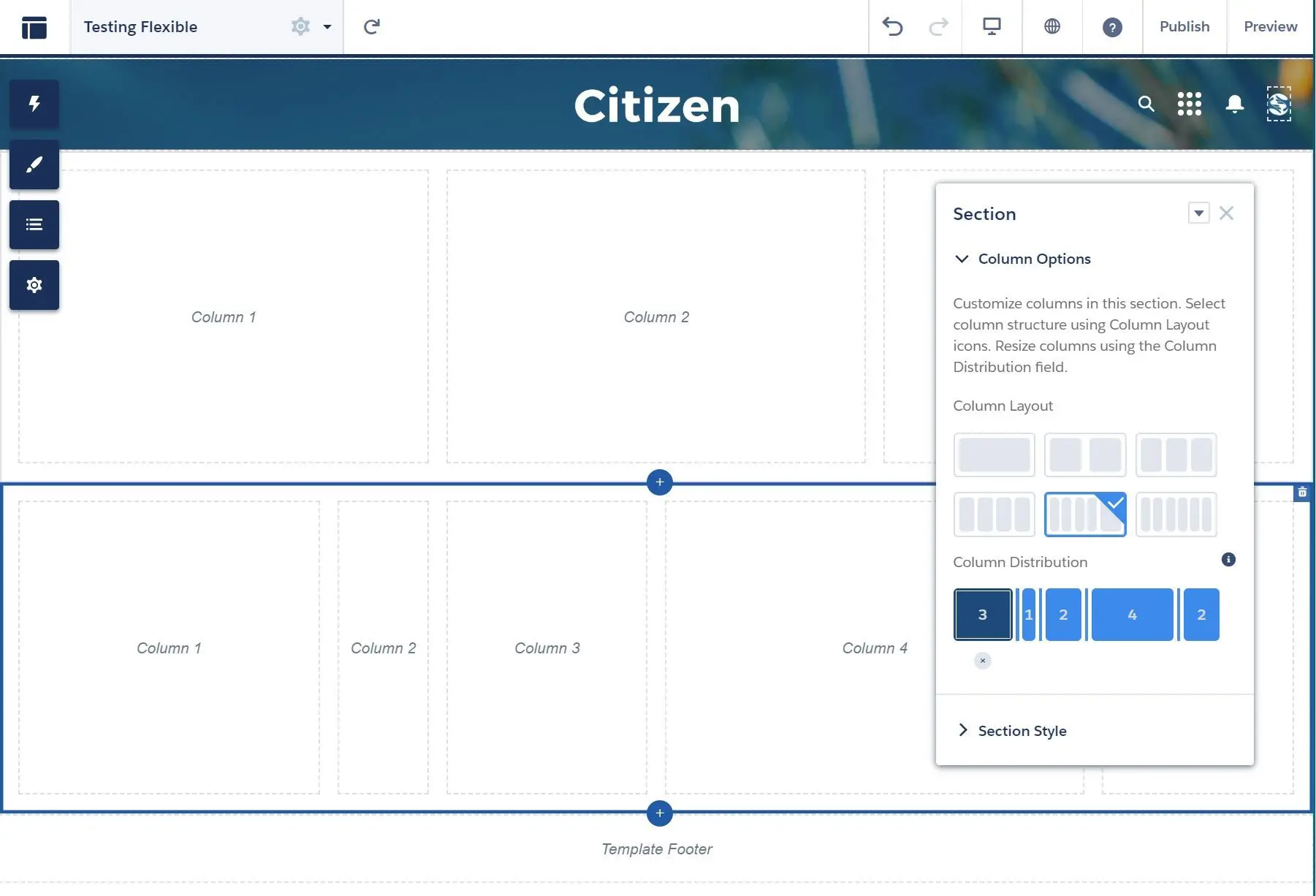The width and height of the screenshot is (1316, 896).
Task: Select the six-column layout
Action: tap(1176, 515)
